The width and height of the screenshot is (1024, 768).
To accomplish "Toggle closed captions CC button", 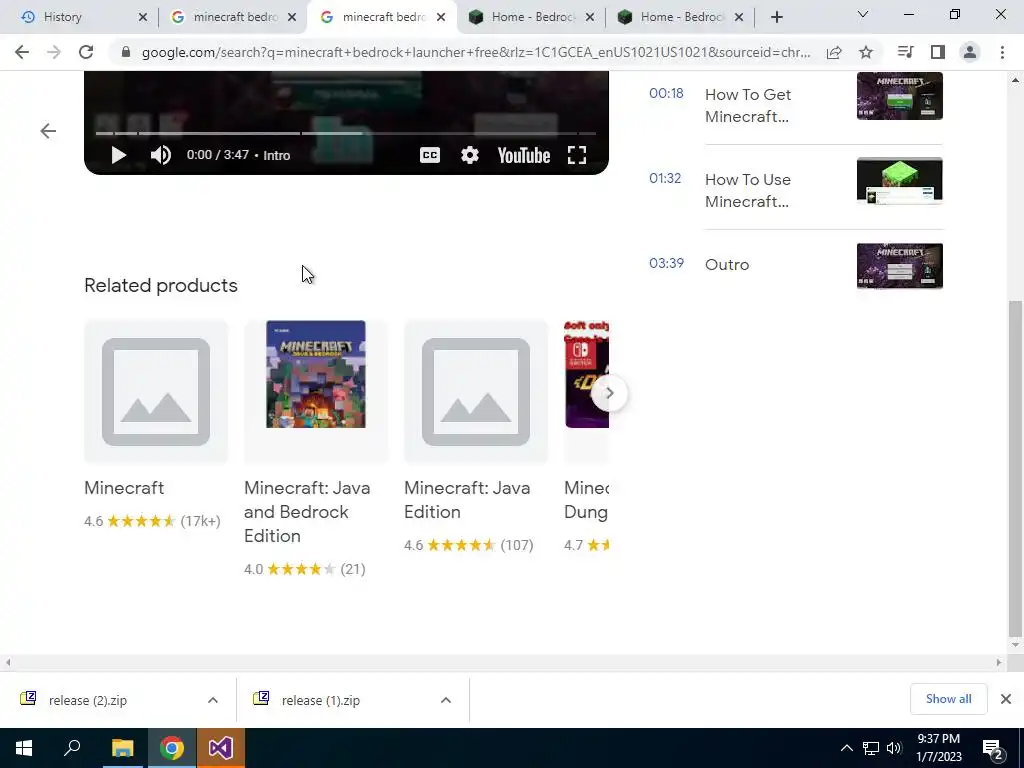I will [x=430, y=155].
